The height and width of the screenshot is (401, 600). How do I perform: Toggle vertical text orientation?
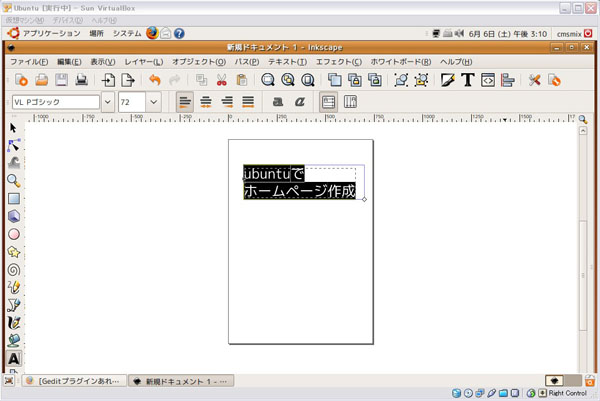350,102
